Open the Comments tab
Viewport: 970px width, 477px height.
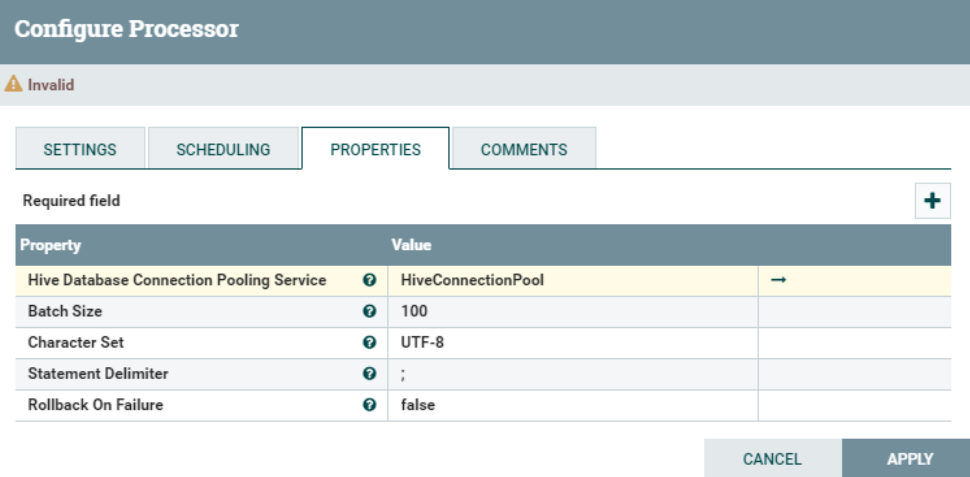(x=524, y=149)
